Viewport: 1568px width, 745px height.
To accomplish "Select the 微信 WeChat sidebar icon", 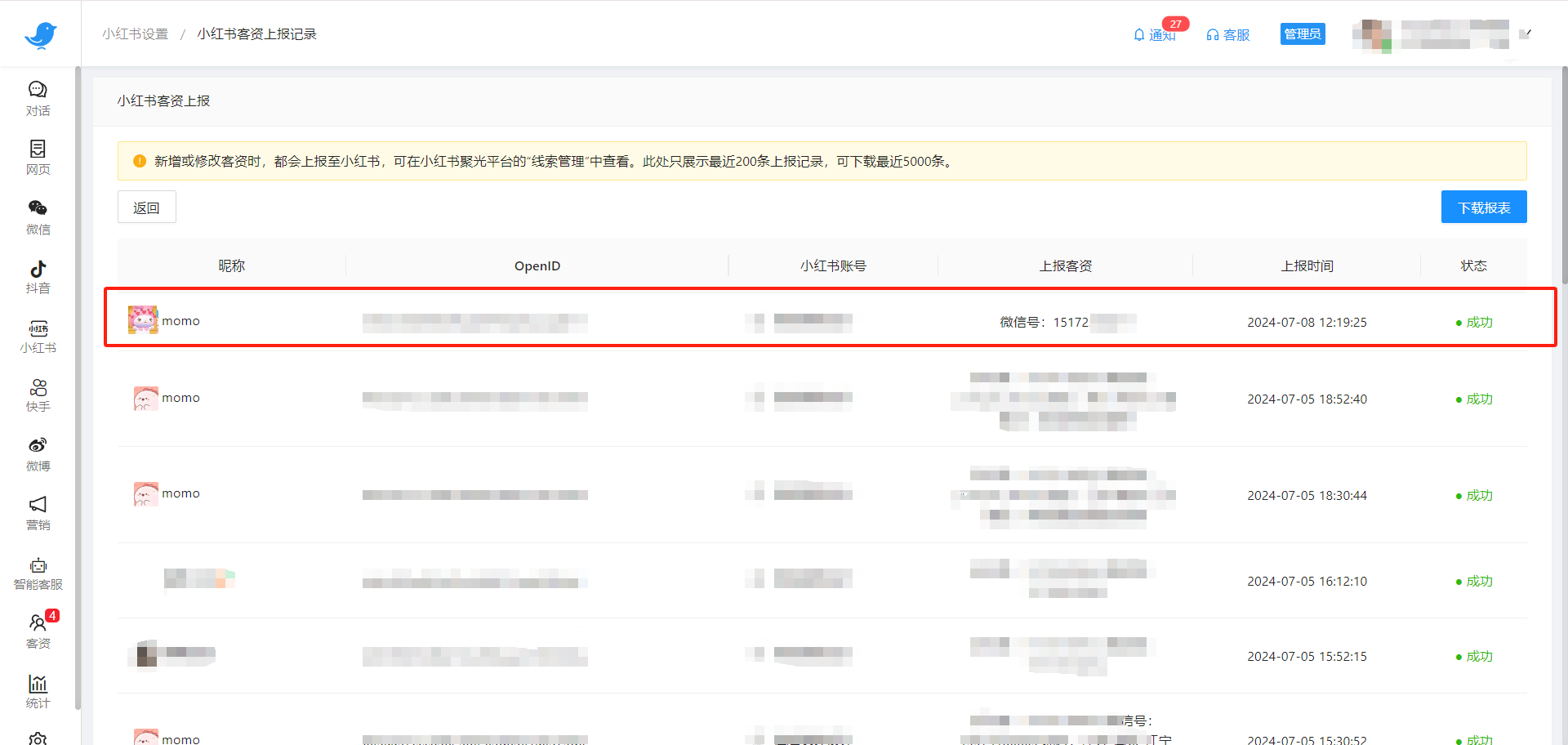I will pos(38,216).
